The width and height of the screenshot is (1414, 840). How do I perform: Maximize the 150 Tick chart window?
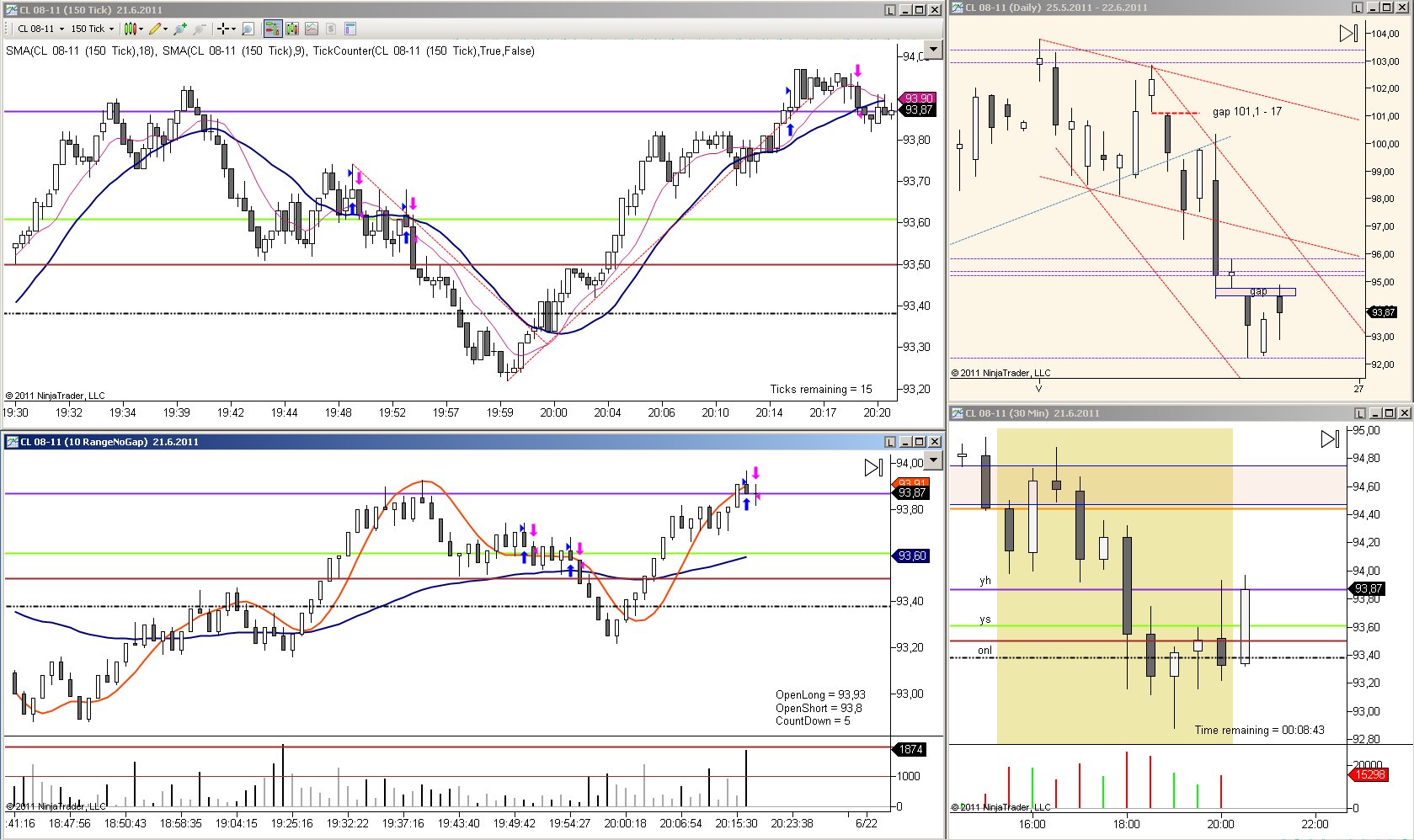920,10
